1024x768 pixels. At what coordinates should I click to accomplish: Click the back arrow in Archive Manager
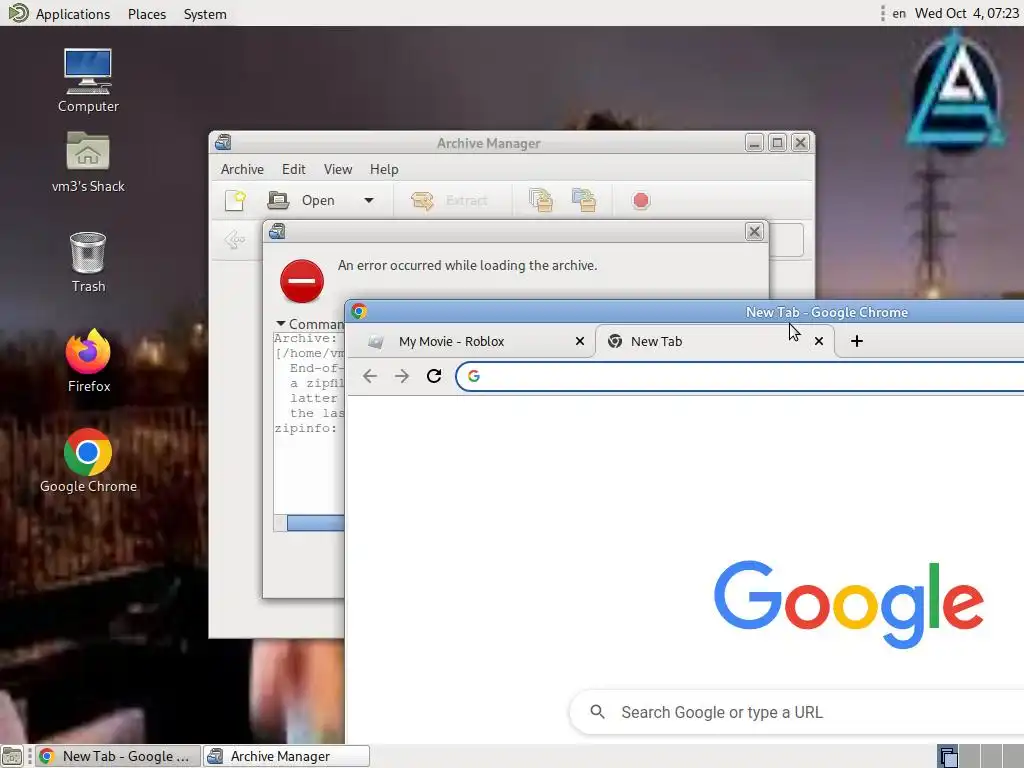click(234, 240)
